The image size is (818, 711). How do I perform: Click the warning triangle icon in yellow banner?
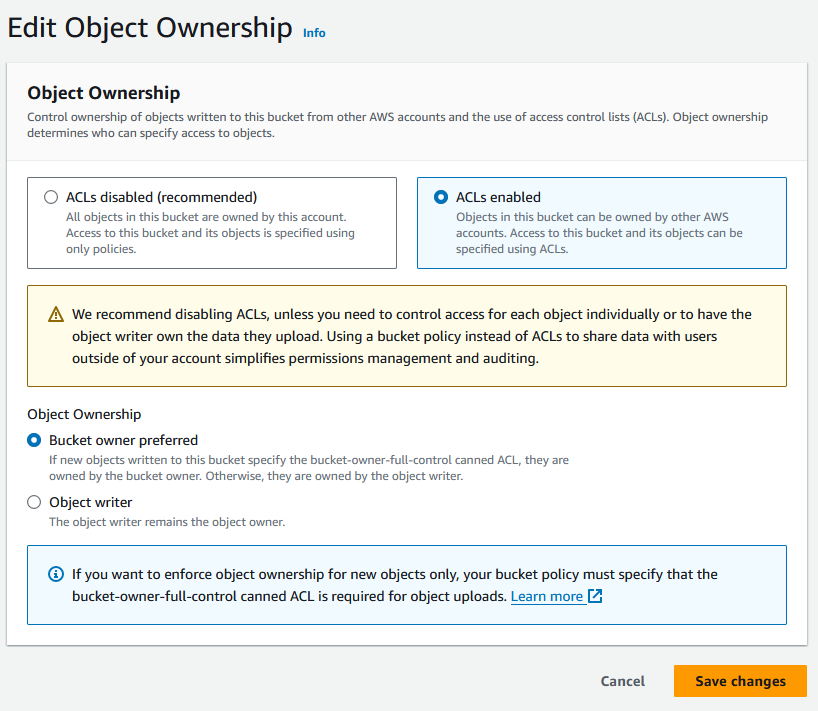pos(57,313)
